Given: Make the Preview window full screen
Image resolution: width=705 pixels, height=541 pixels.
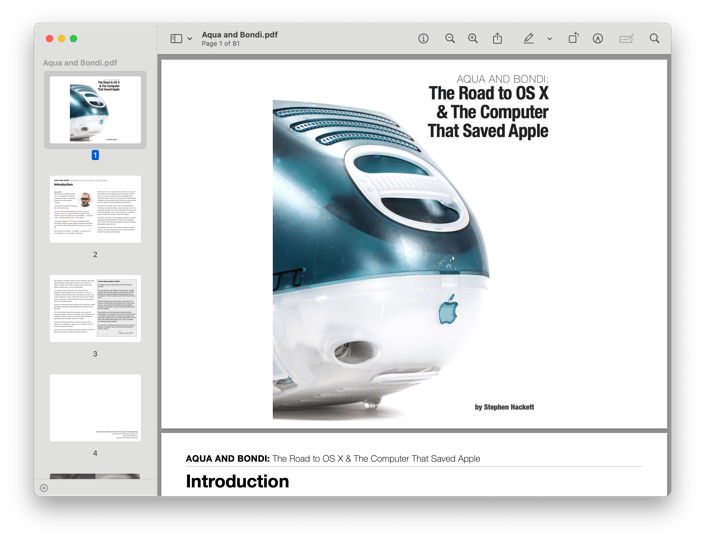Looking at the screenshot, I should [x=73, y=39].
